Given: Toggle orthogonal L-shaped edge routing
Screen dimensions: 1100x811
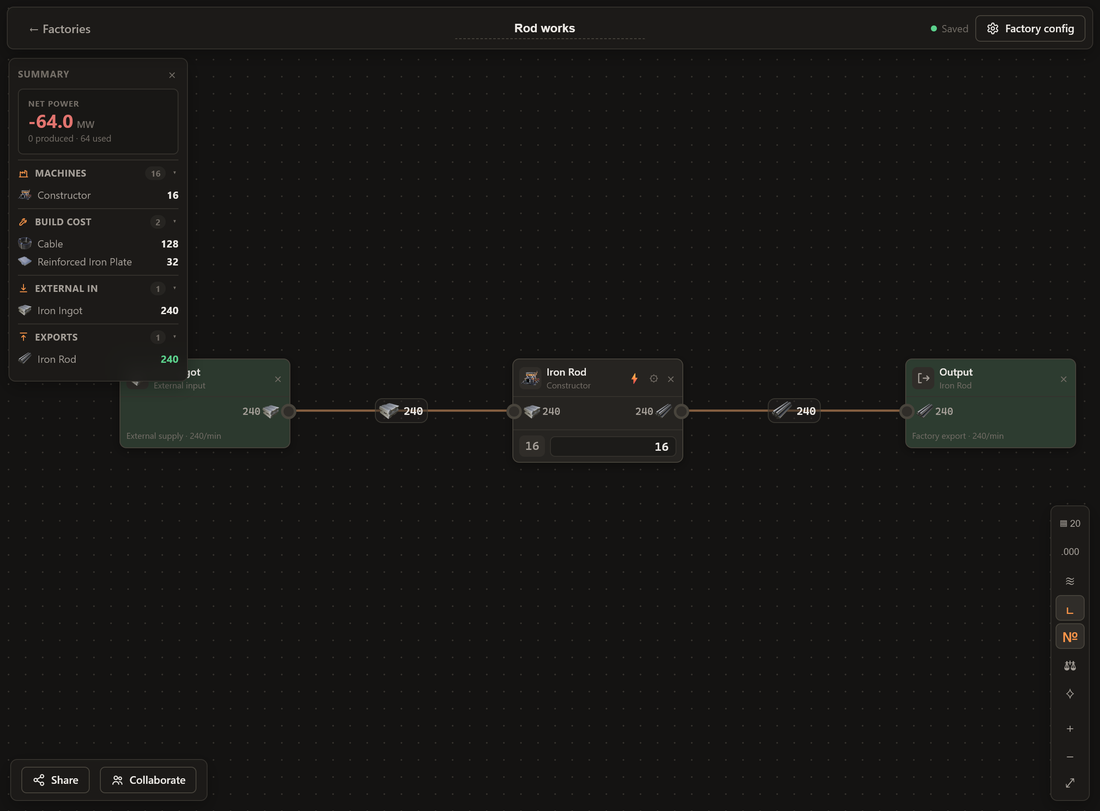Looking at the screenshot, I should [x=1070, y=609].
